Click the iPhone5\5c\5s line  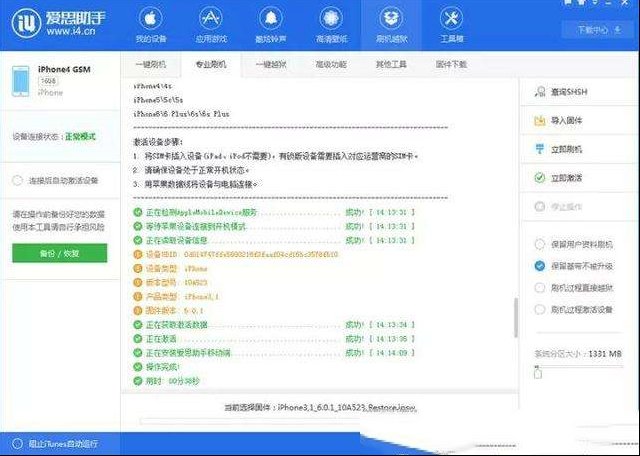pos(158,100)
